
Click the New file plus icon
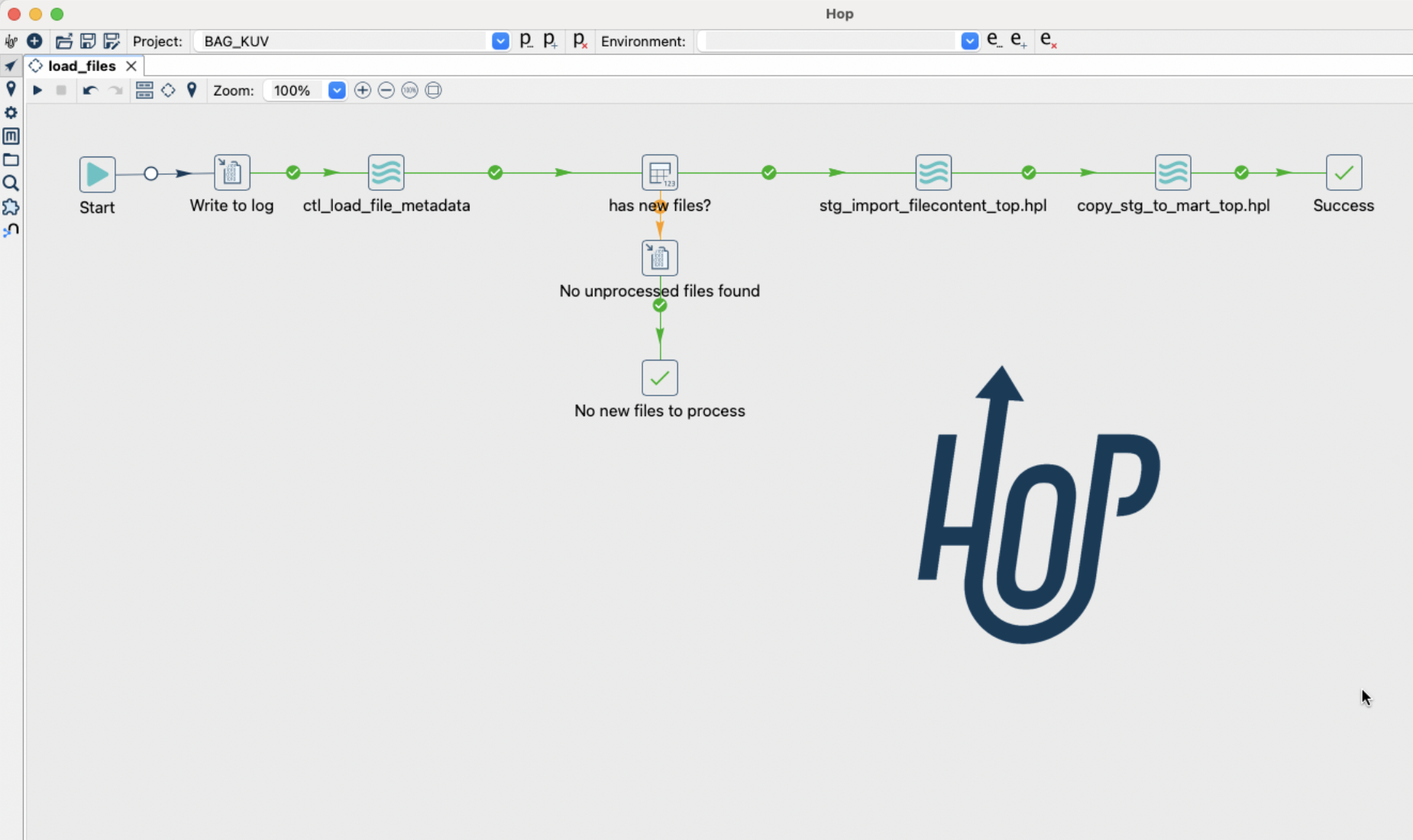tap(34, 41)
